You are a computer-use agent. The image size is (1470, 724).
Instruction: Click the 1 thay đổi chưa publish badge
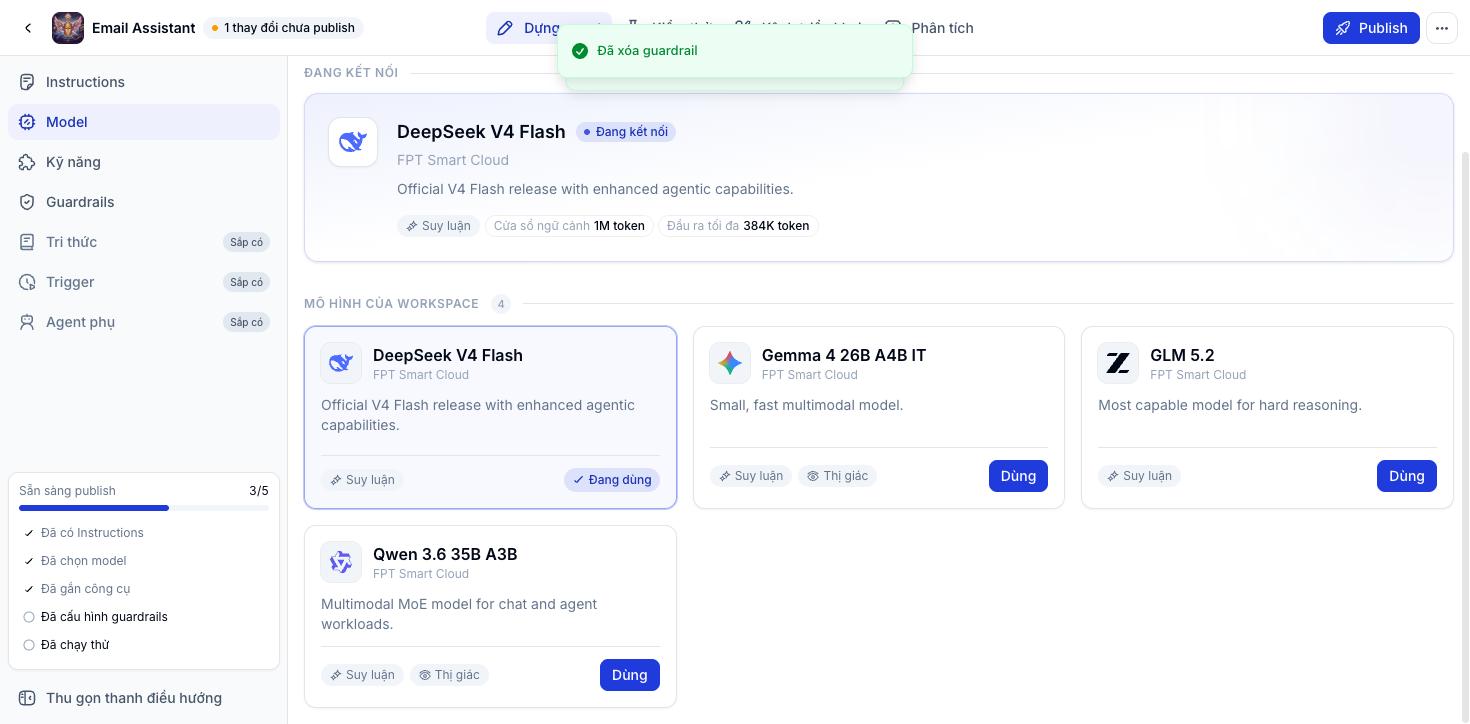[283, 28]
